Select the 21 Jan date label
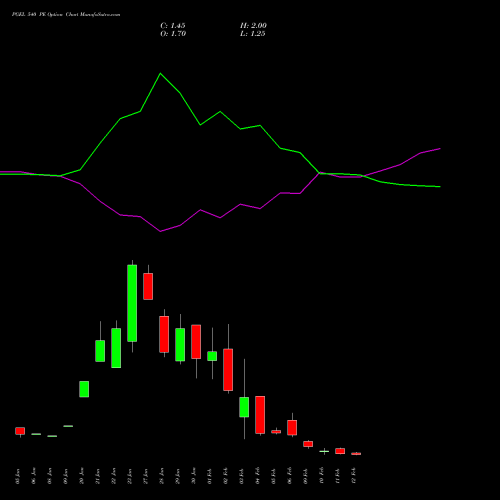 (x=98, y=476)
